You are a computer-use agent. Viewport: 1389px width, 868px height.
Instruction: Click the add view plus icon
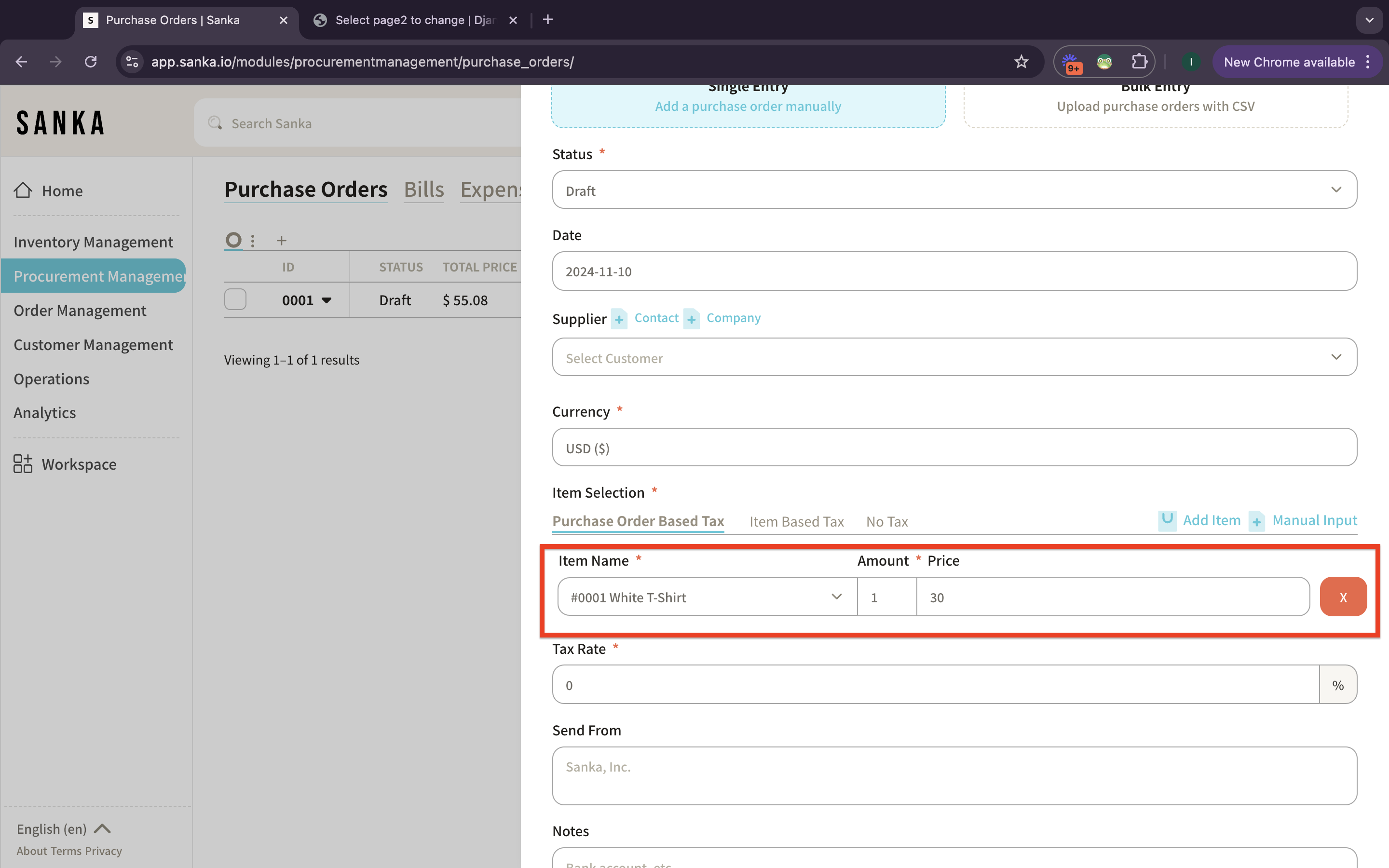click(x=281, y=241)
